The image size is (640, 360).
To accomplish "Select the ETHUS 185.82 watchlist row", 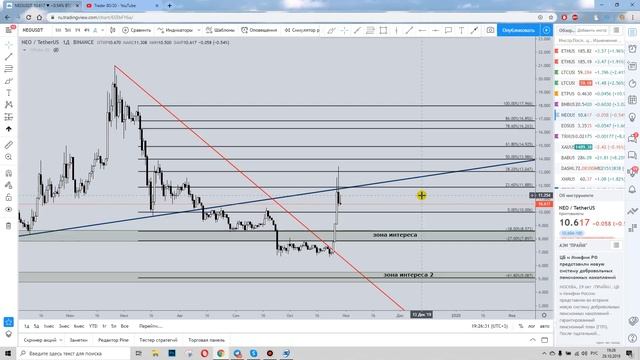I will 589,51.
